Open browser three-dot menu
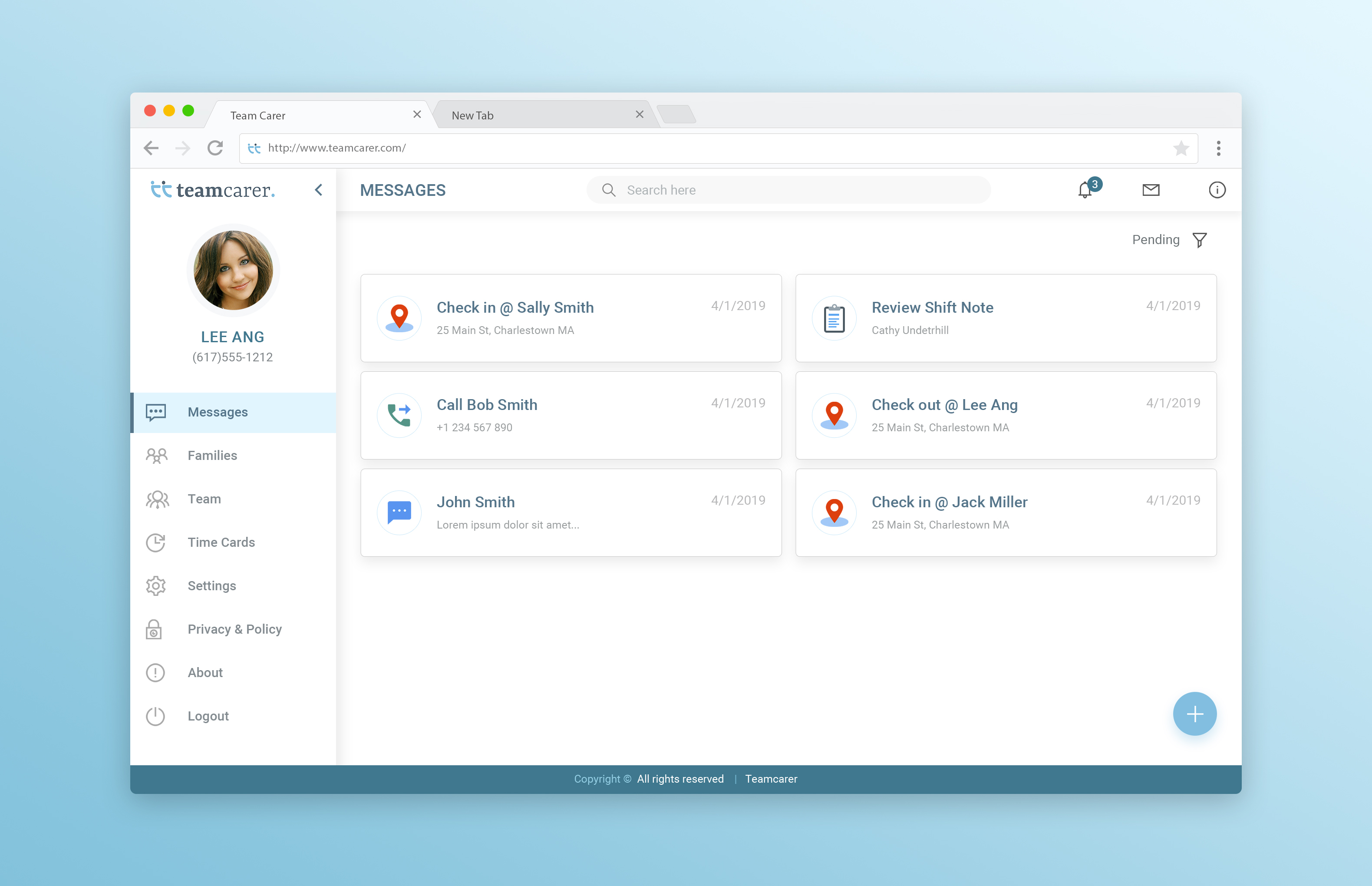This screenshot has width=1372, height=886. (1218, 149)
